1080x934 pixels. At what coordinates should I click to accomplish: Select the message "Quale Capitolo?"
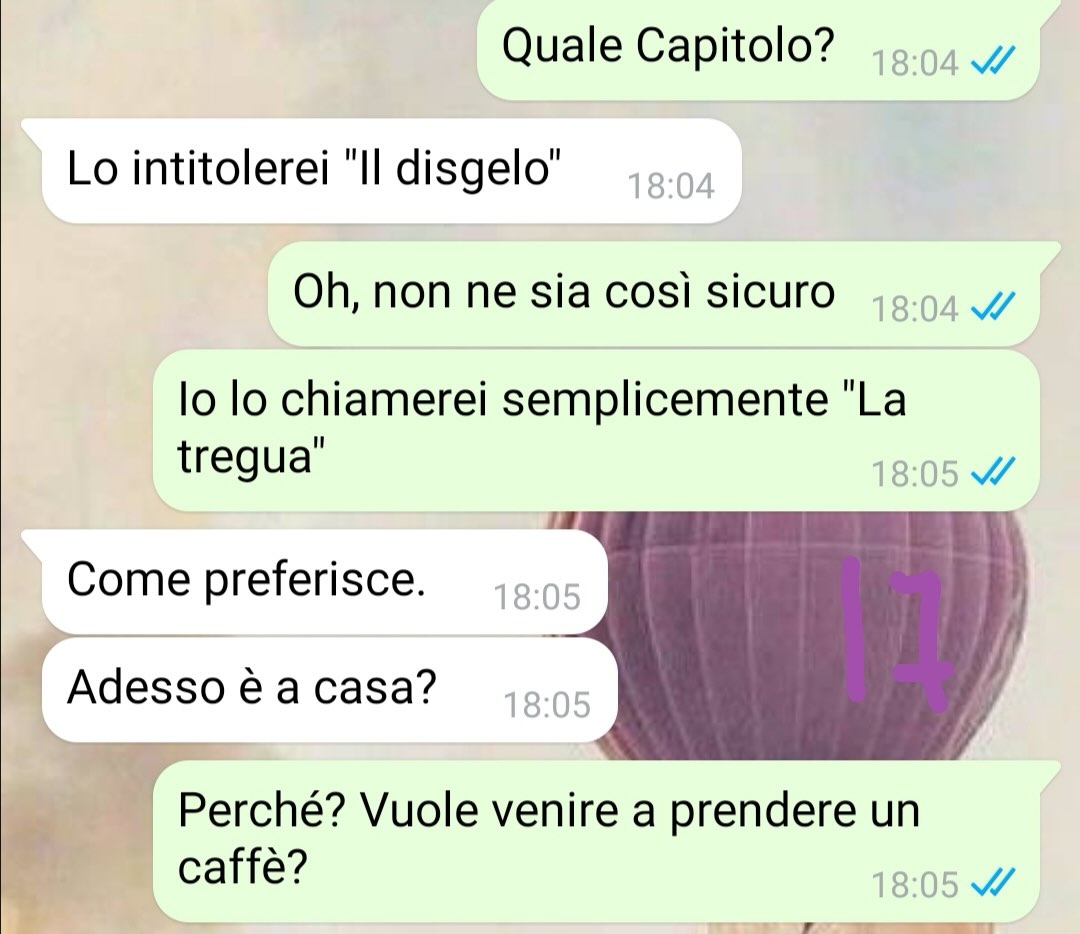coord(758,50)
